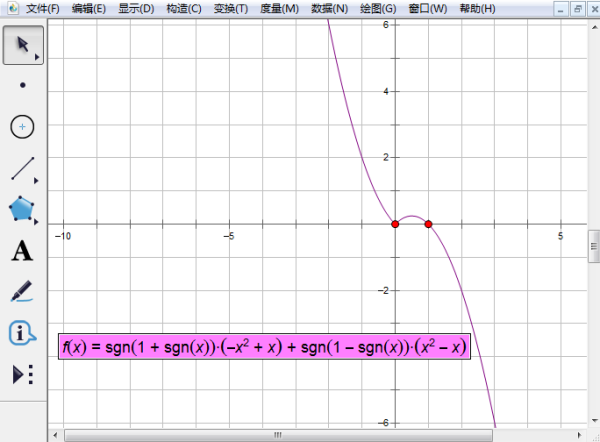Select the Polygon tool
Viewport: 600px width, 442px height.
click(x=21, y=209)
